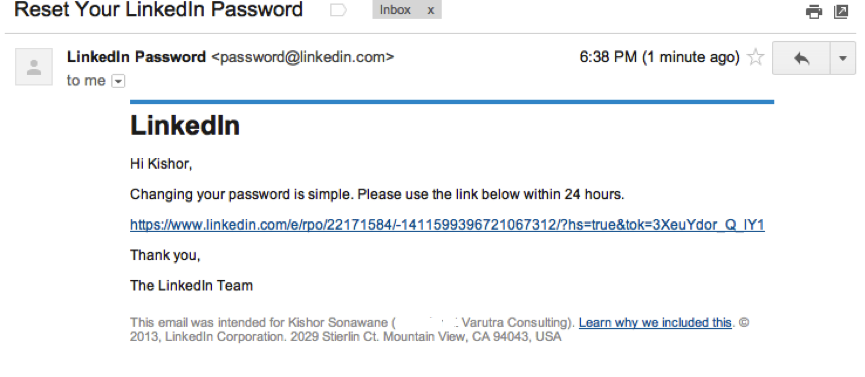Select the password@linkedin.com address

point(303,57)
